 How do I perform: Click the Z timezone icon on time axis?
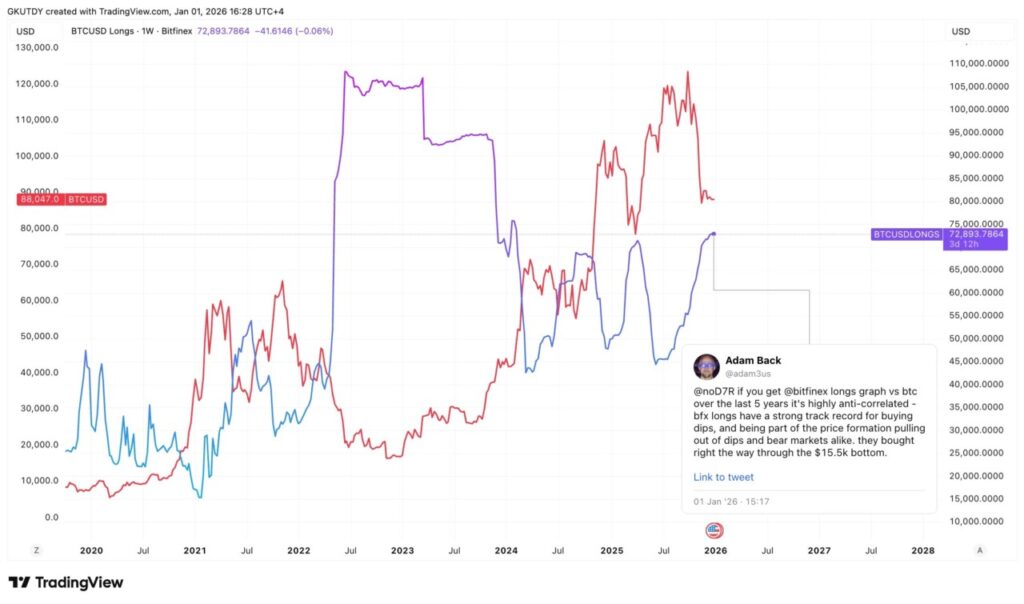tap(36, 550)
